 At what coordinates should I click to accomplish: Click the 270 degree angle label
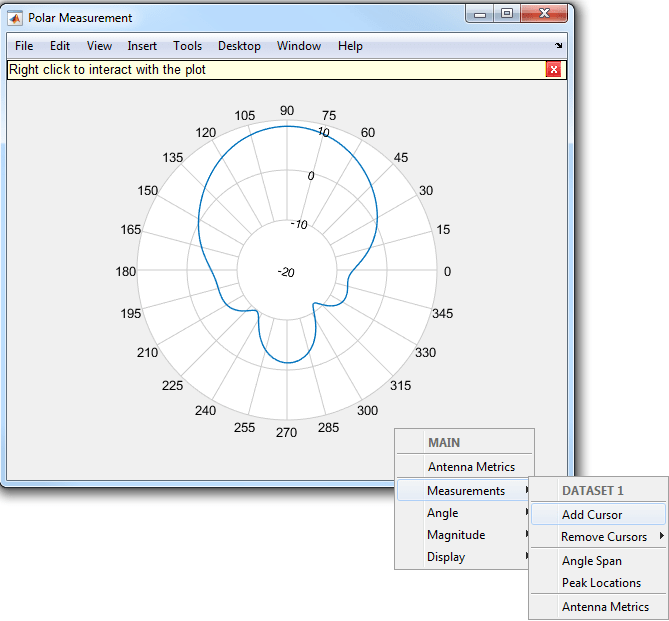point(286,432)
